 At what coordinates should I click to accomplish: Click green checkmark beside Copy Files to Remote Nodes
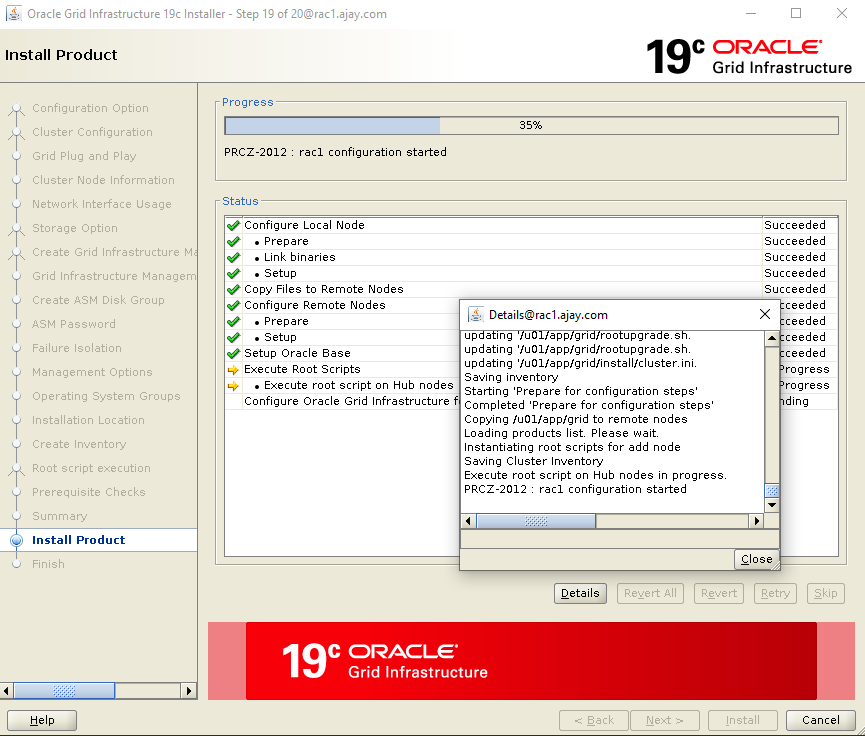coord(233,289)
